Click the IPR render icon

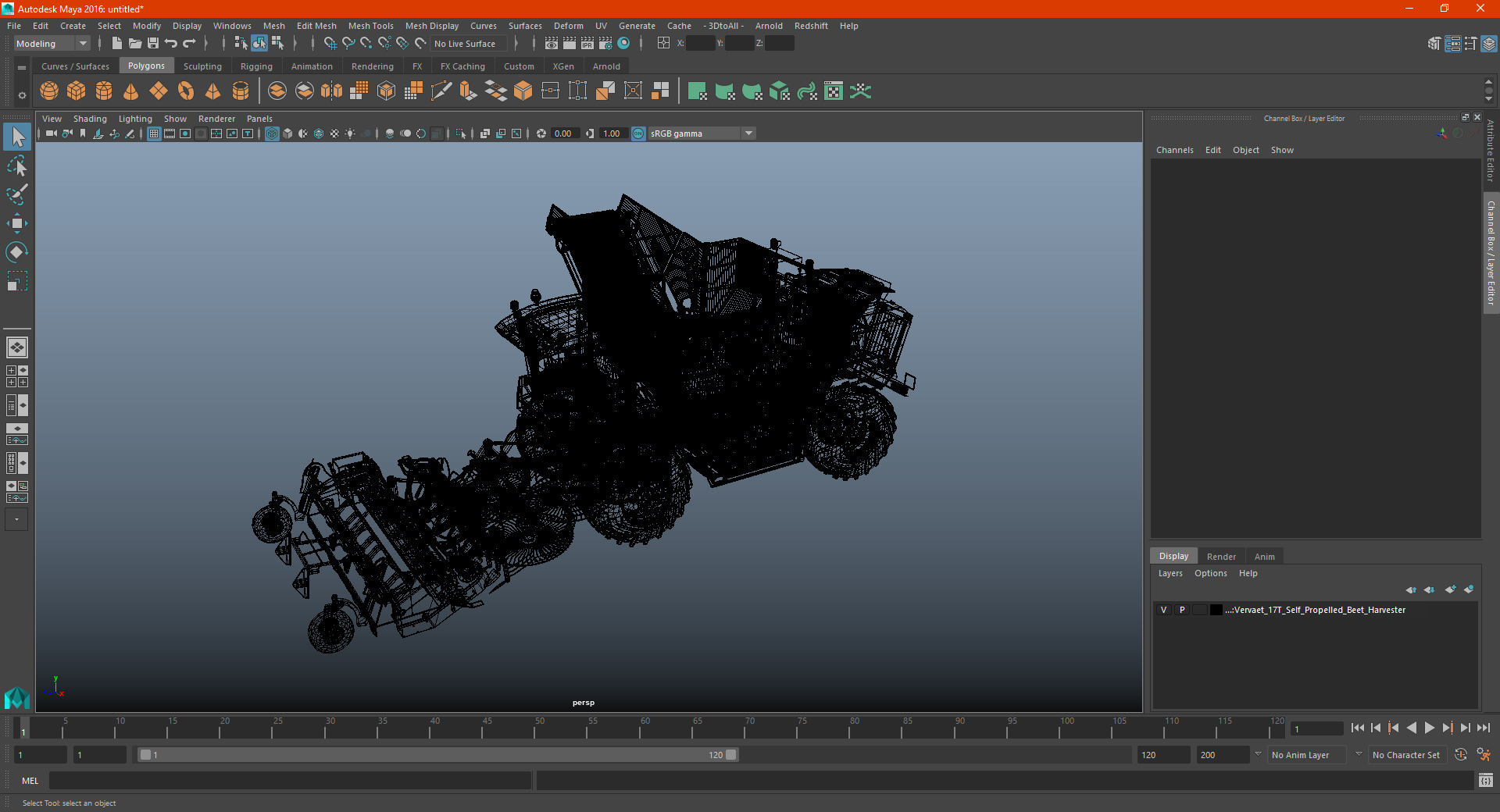coord(587,43)
